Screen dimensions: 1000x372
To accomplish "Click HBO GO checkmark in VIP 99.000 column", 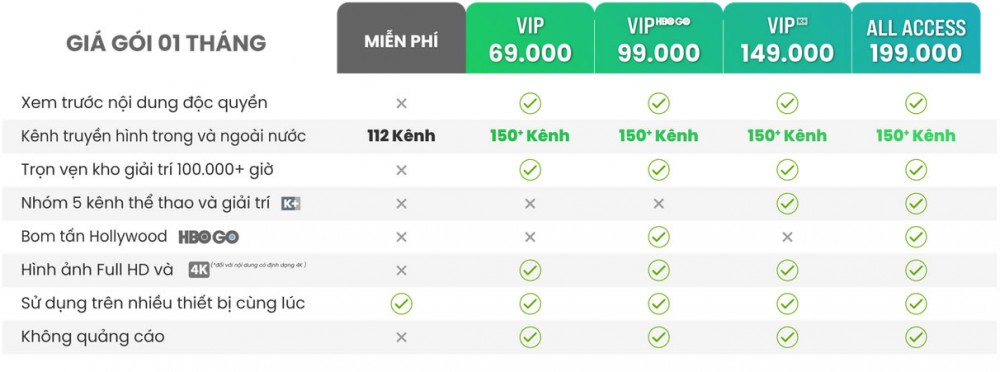I will (x=659, y=237).
